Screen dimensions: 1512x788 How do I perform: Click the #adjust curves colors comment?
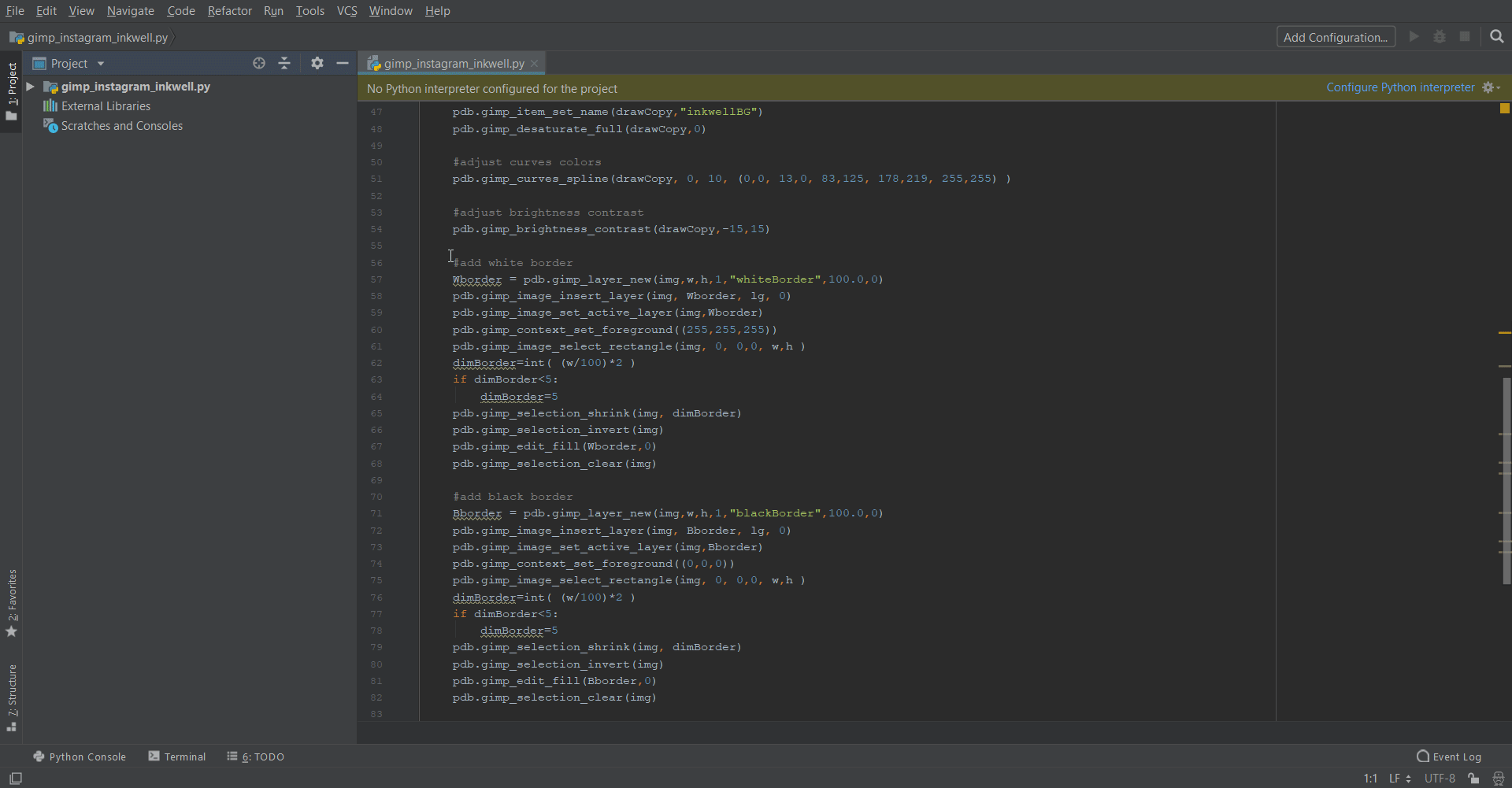[x=527, y=162]
